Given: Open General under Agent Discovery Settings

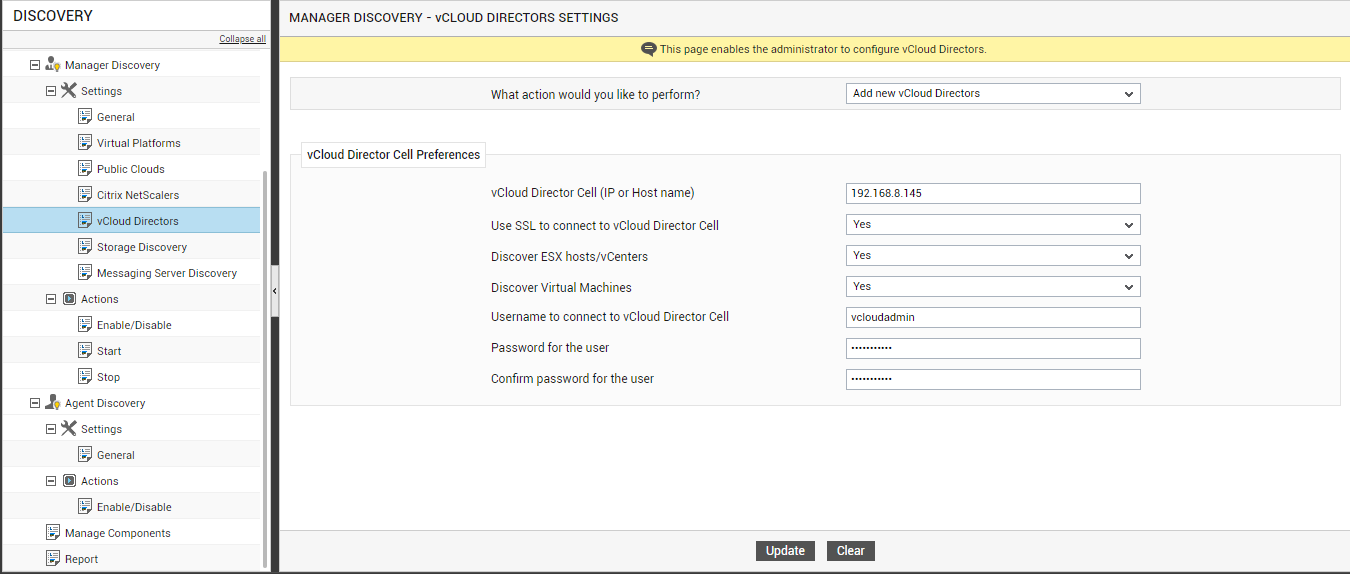Looking at the screenshot, I should click(116, 455).
